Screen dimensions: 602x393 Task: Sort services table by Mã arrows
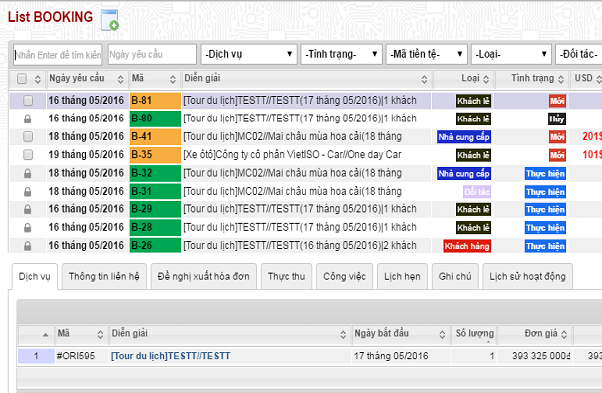[100, 334]
